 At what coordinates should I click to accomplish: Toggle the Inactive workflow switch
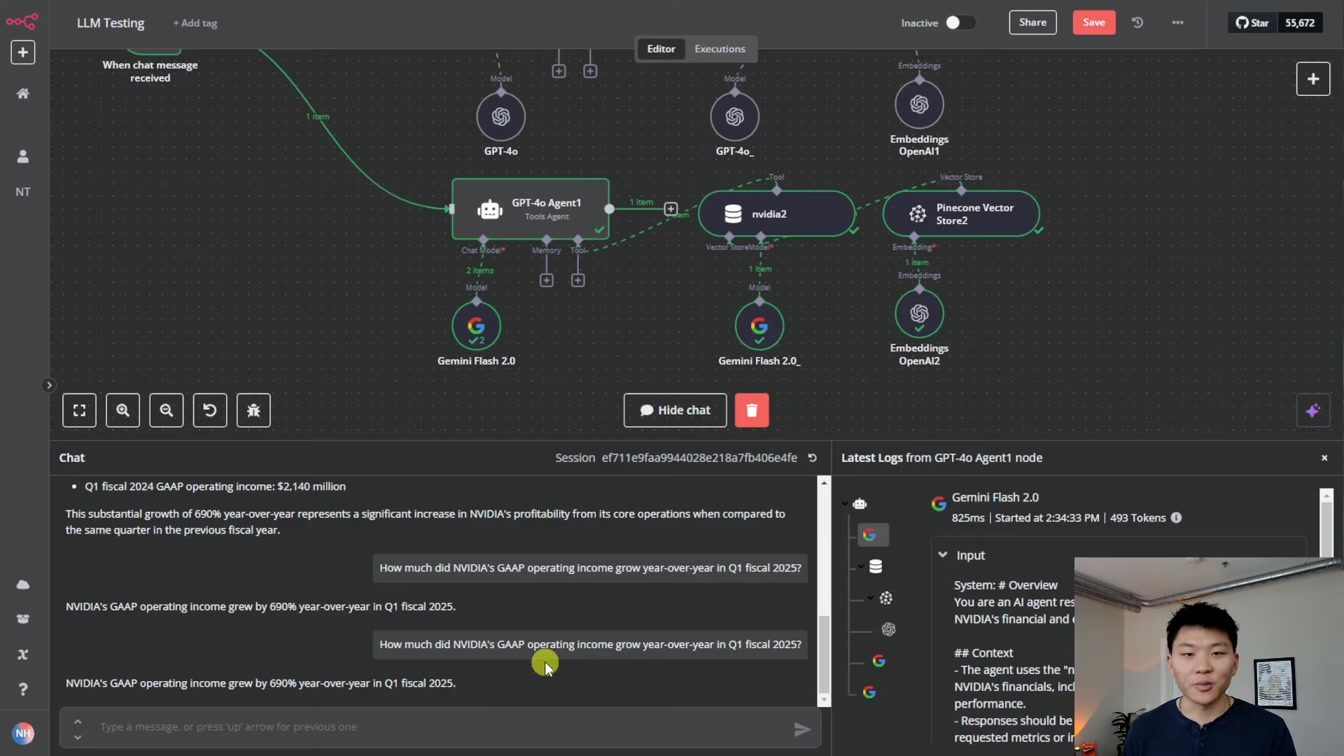[x=960, y=22]
